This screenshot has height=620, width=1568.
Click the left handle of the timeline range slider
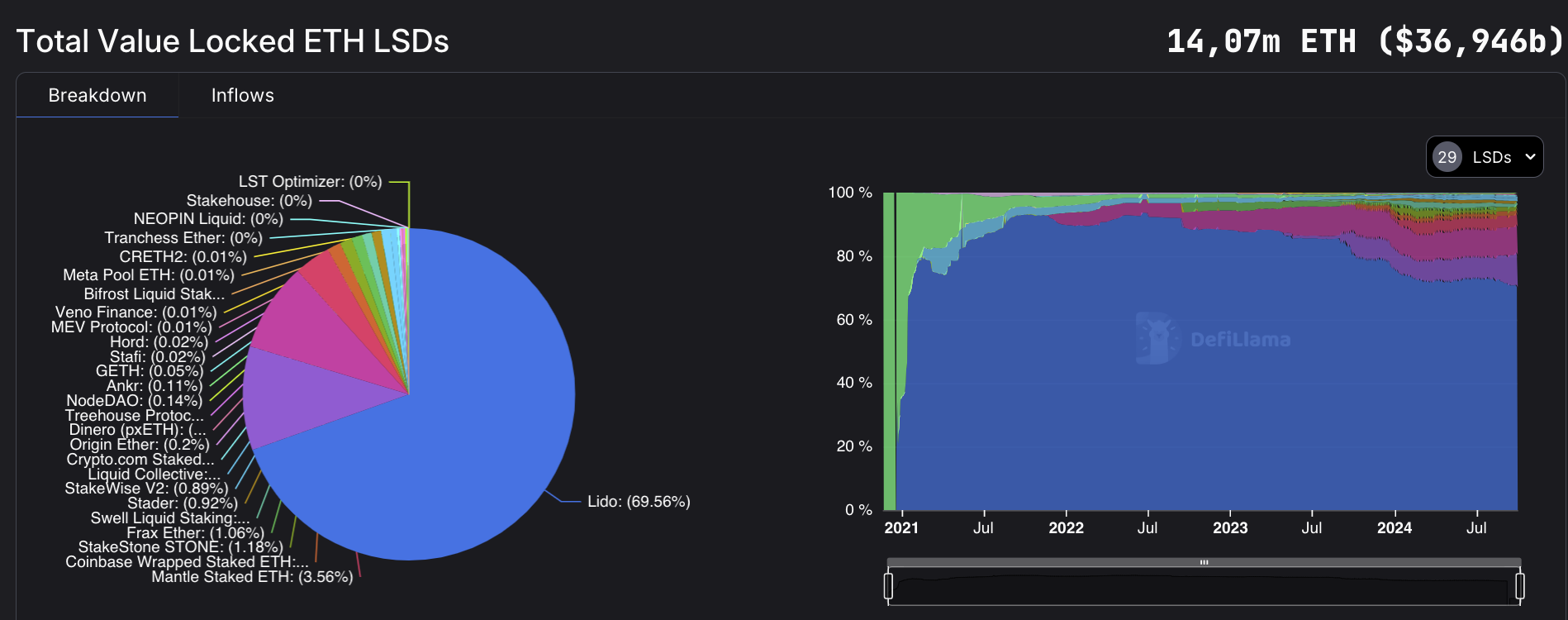(x=888, y=586)
